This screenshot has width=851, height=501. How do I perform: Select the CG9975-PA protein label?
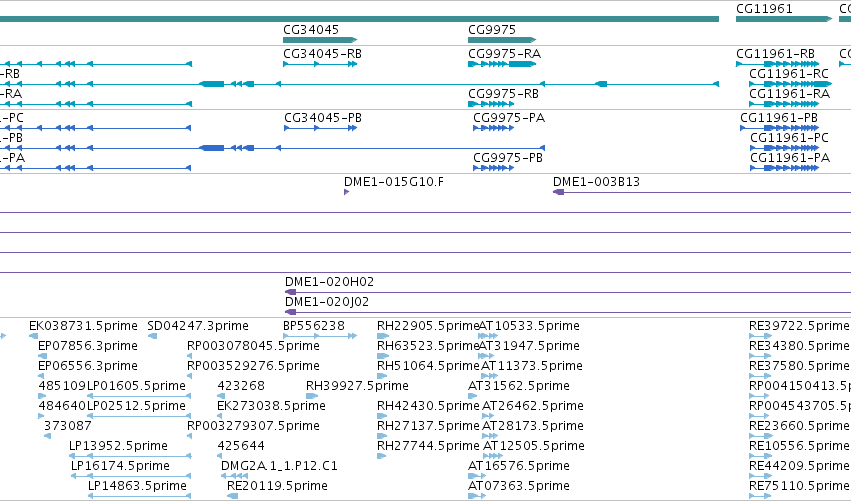coord(509,118)
